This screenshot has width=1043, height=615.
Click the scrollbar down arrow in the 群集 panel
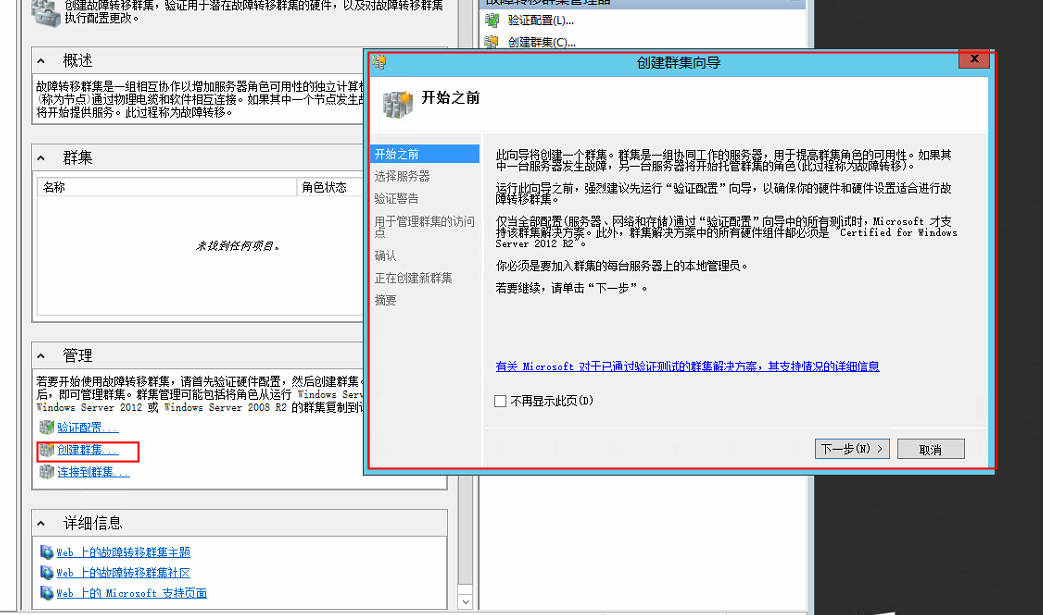coord(466,600)
